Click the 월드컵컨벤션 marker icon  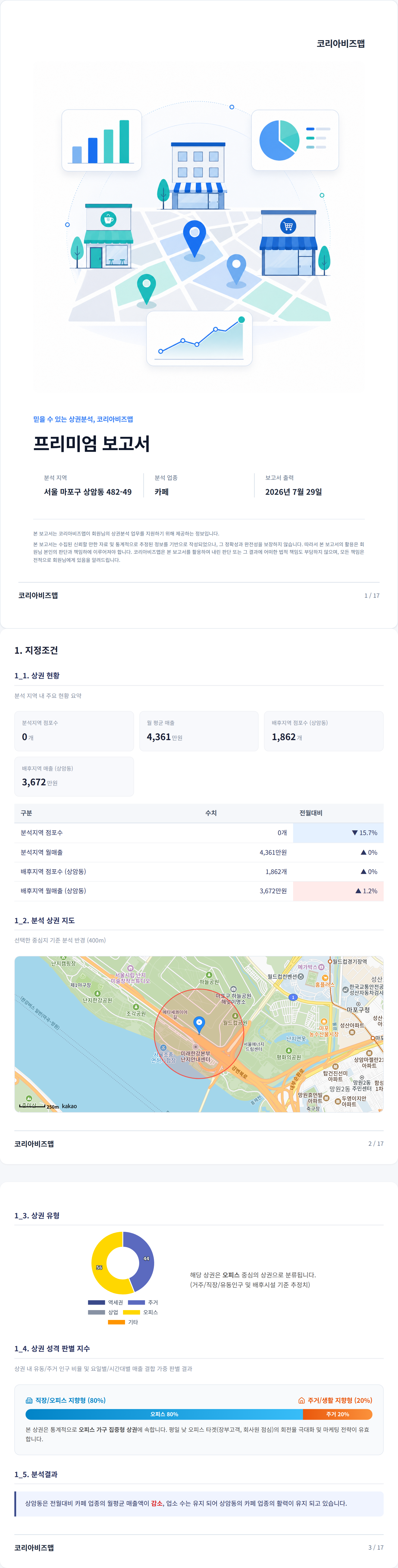(x=301, y=976)
